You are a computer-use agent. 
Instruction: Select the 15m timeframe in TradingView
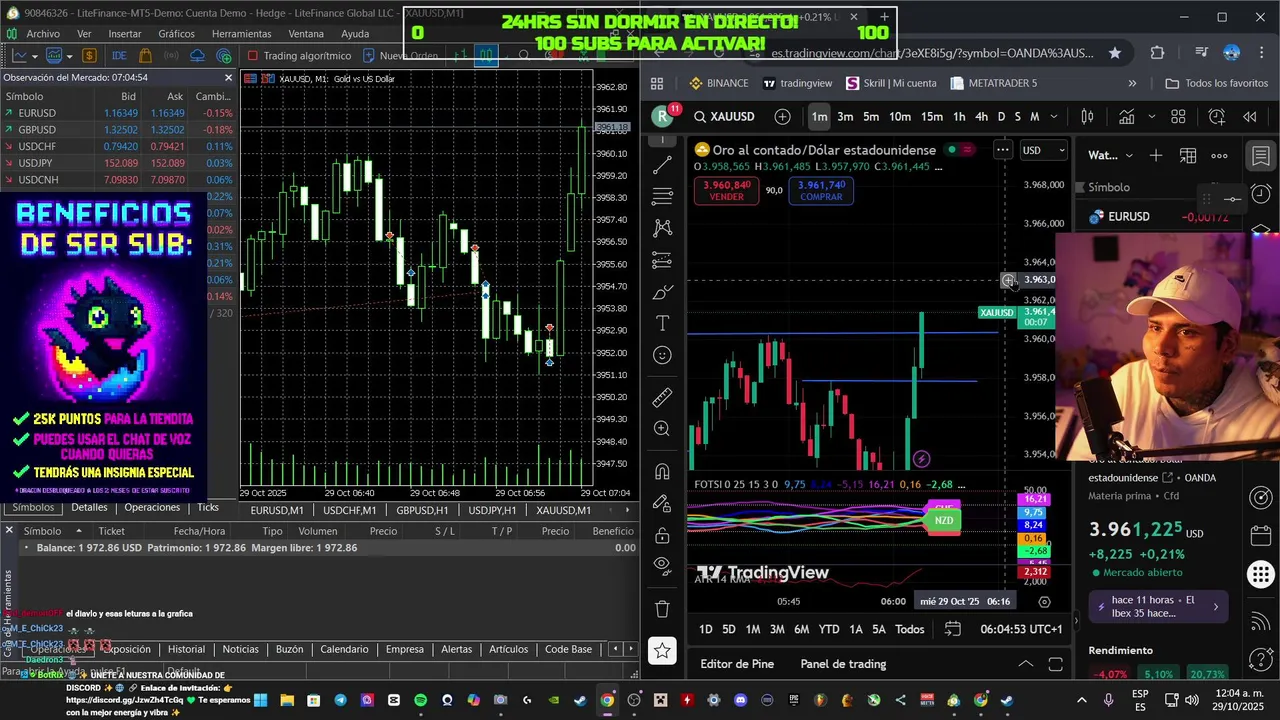pos(931,117)
